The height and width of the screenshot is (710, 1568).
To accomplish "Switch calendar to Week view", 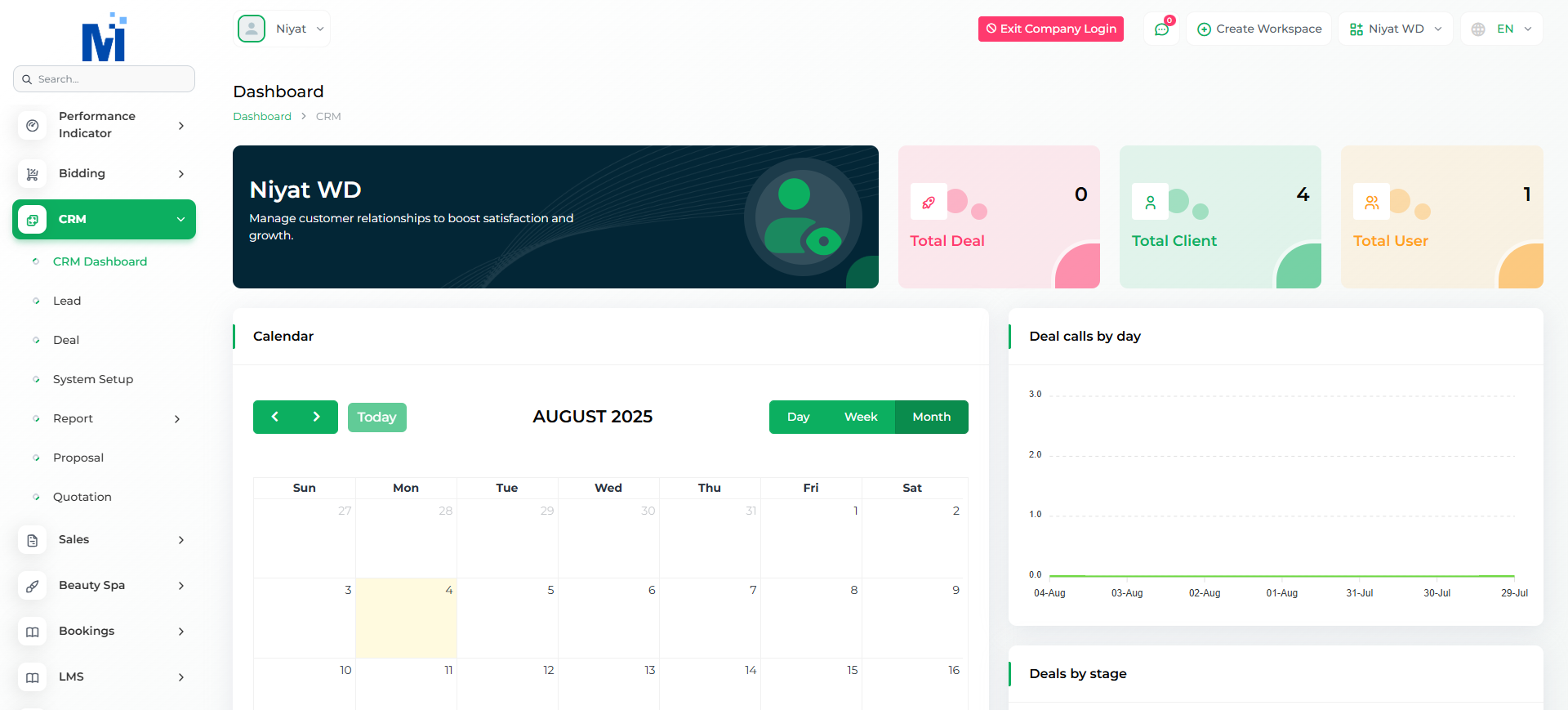I will pyautogui.click(x=861, y=417).
